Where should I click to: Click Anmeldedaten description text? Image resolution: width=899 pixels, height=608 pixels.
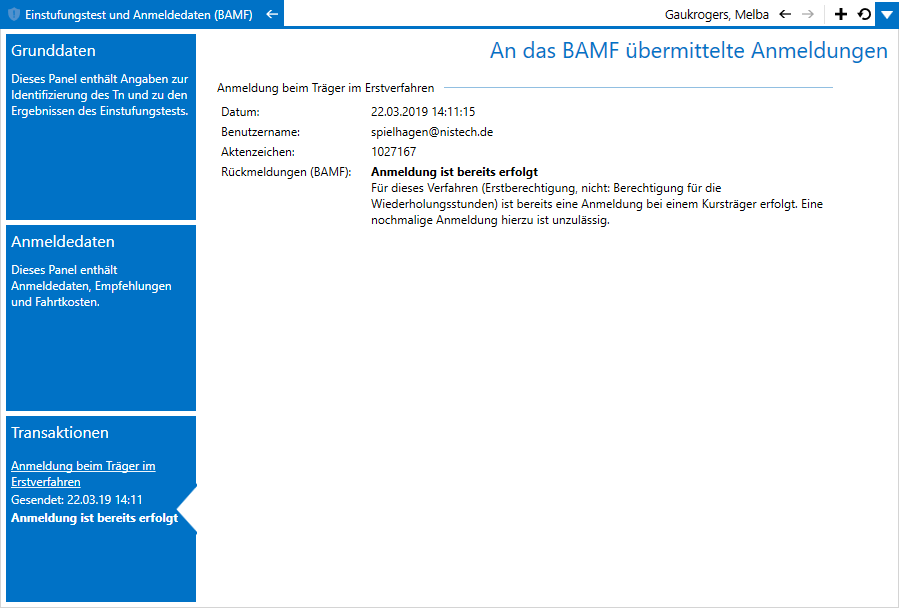pos(91,286)
